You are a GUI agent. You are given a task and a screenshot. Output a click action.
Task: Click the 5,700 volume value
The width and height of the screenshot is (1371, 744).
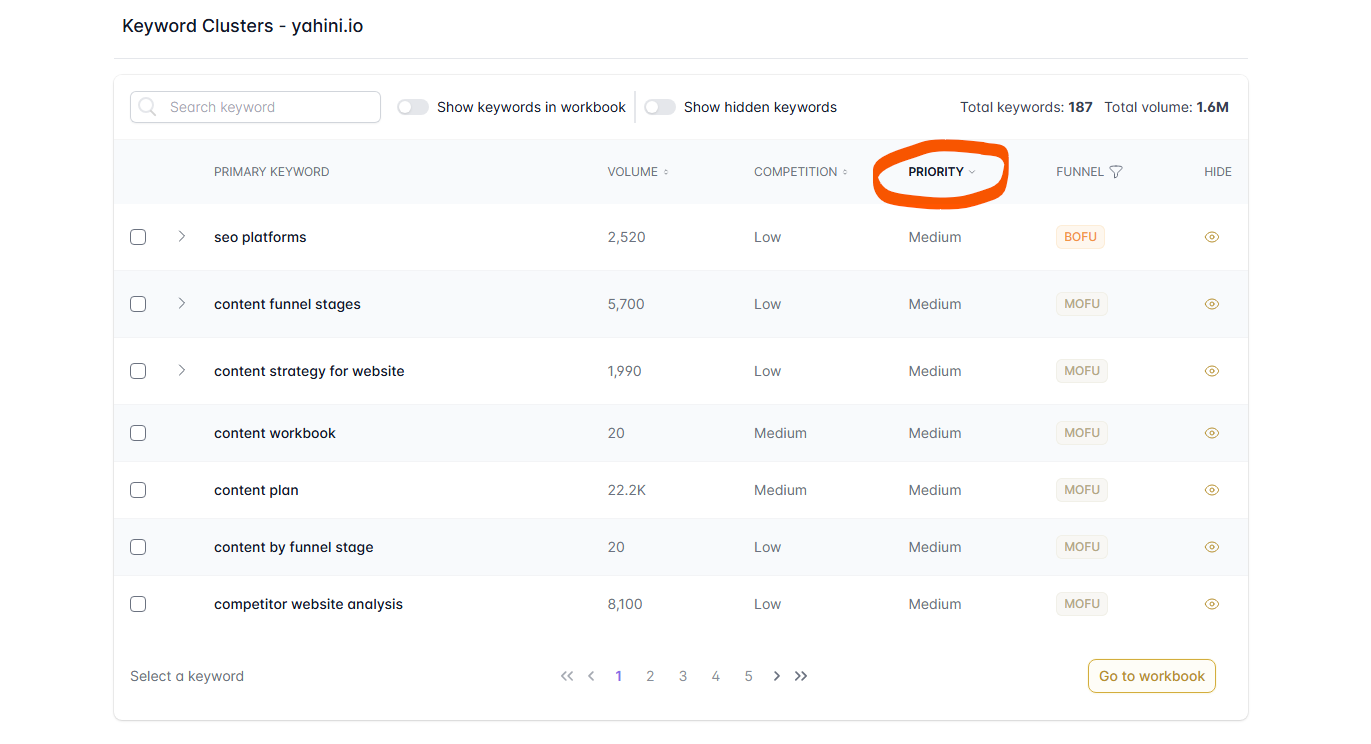point(626,304)
